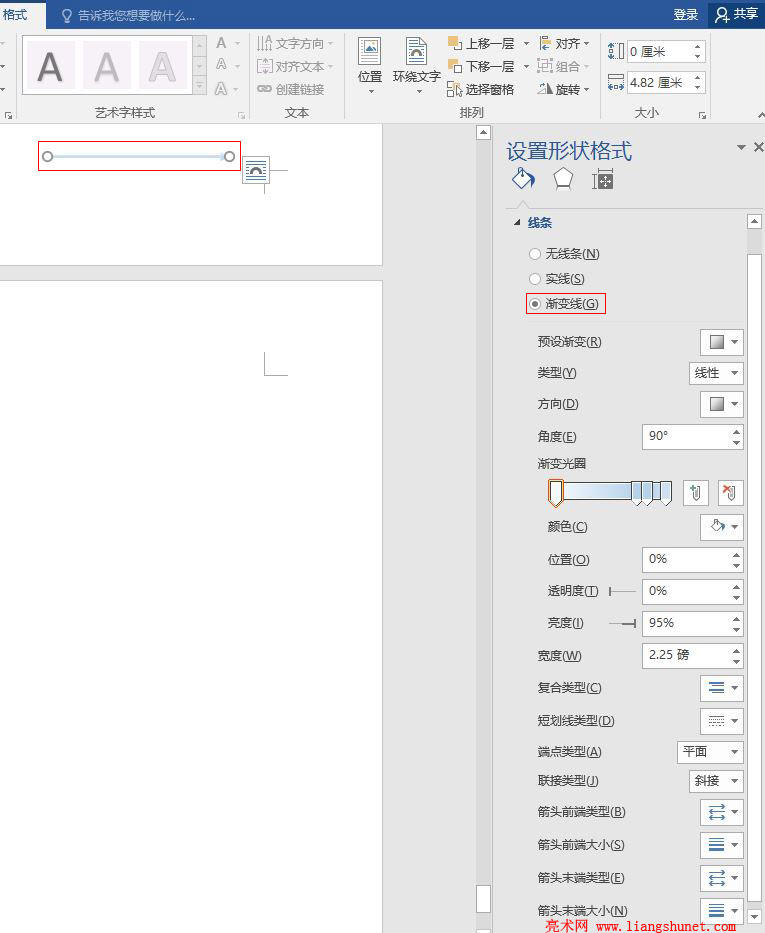Screen dimensions: 765x933
Task: Open the Size (大小) group dialog launcher
Action: click(x=703, y=115)
